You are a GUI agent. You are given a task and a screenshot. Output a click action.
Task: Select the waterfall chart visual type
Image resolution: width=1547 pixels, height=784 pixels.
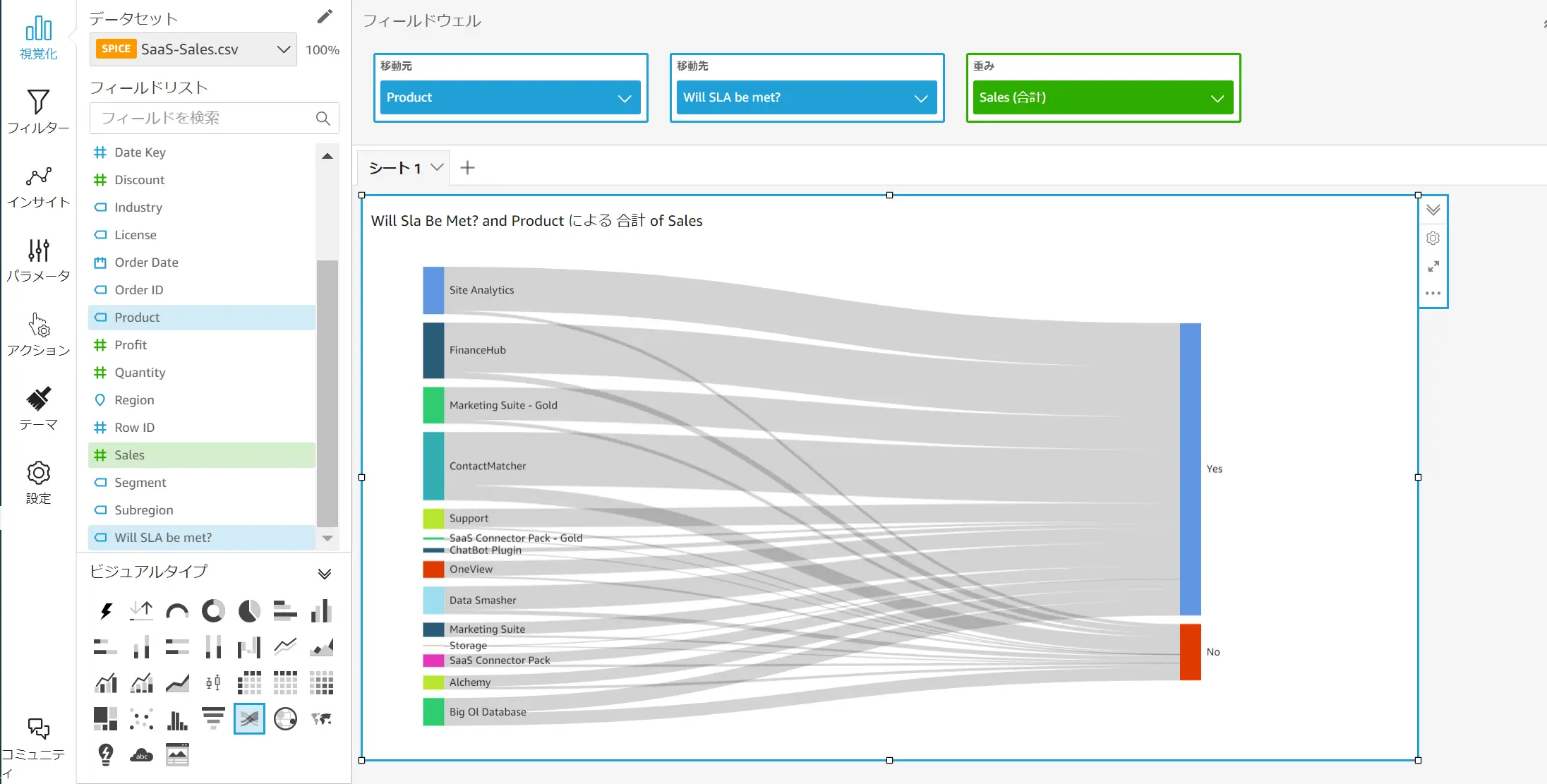(249, 647)
